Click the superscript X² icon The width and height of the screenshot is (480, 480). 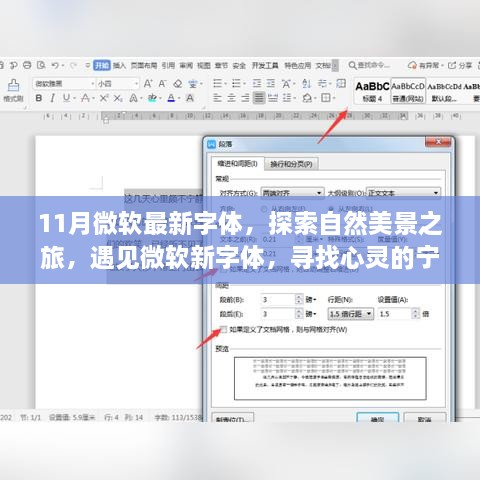click(104, 98)
